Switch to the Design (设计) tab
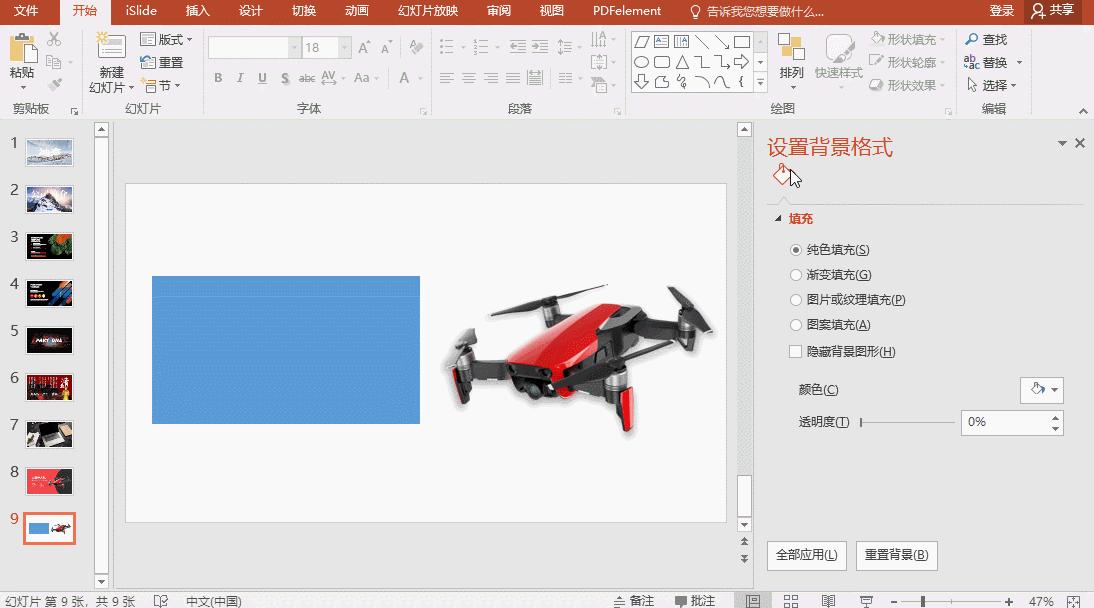Image resolution: width=1094 pixels, height=608 pixels. point(250,11)
